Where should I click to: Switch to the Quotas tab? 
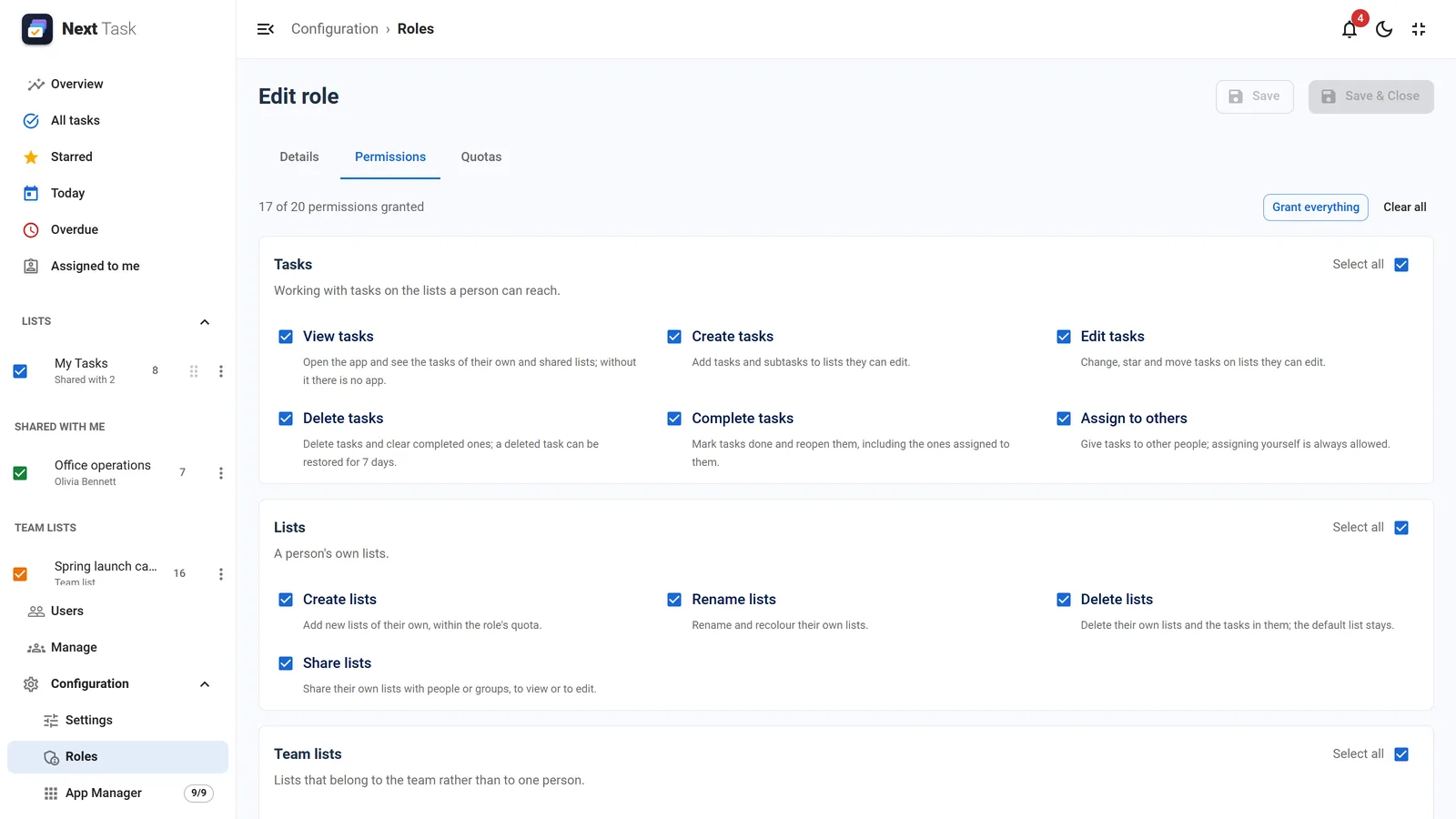pos(481,157)
